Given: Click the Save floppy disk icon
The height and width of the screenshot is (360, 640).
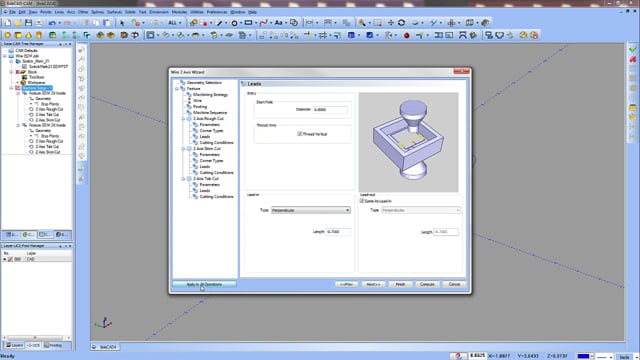Looking at the screenshot, I should 28,23.
